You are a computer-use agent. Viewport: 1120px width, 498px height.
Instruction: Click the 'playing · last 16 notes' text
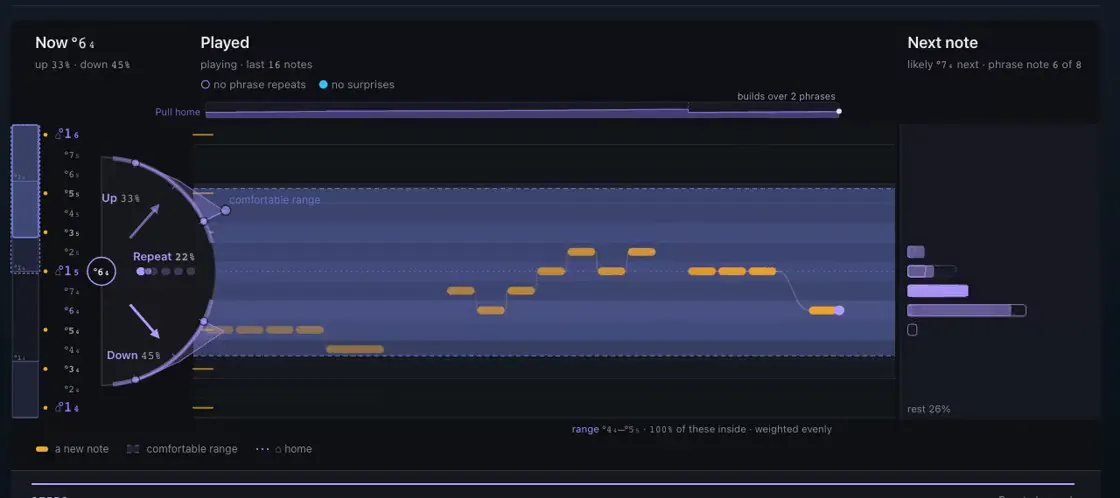(x=256, y=64)
